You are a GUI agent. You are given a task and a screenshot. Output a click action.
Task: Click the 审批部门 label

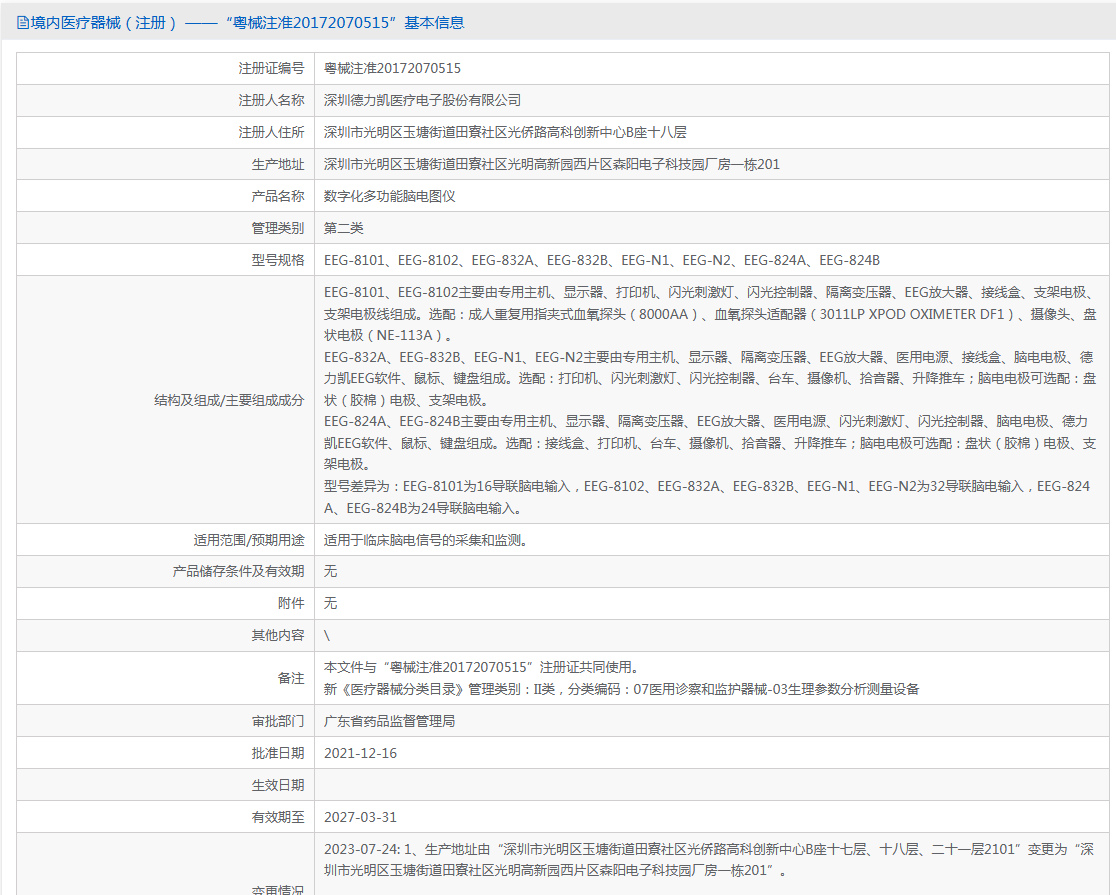click(x=278, y=721)
